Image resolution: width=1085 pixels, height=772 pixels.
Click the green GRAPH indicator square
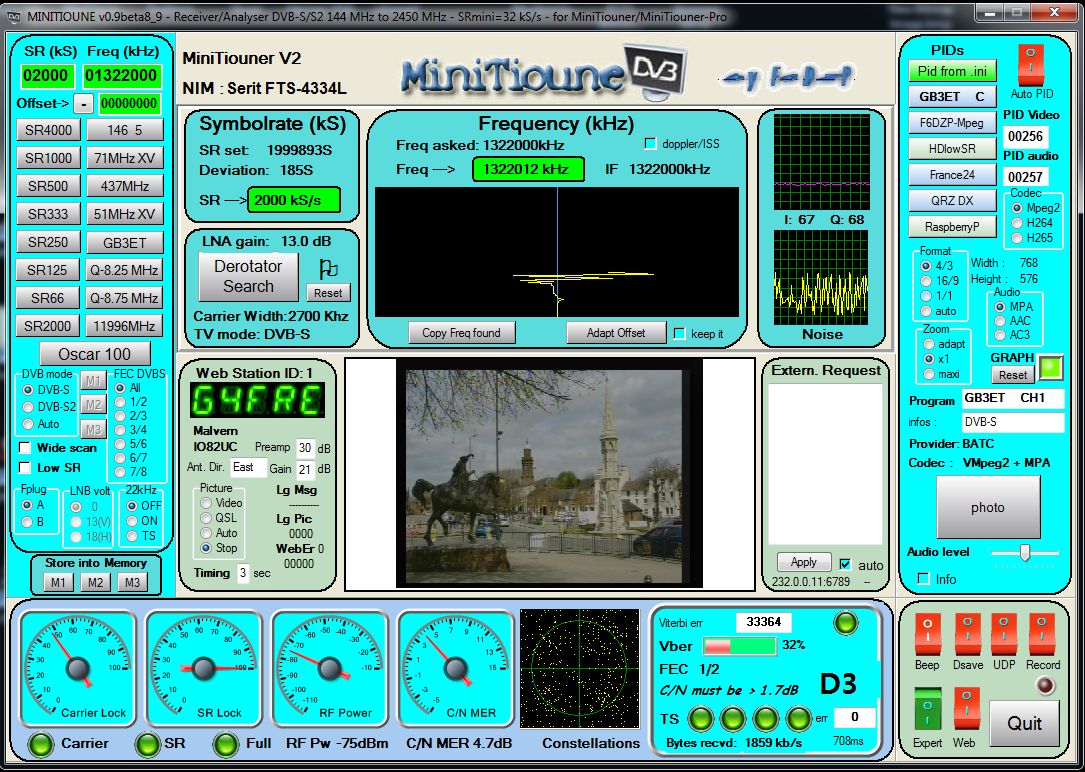tap(1051, 367)
